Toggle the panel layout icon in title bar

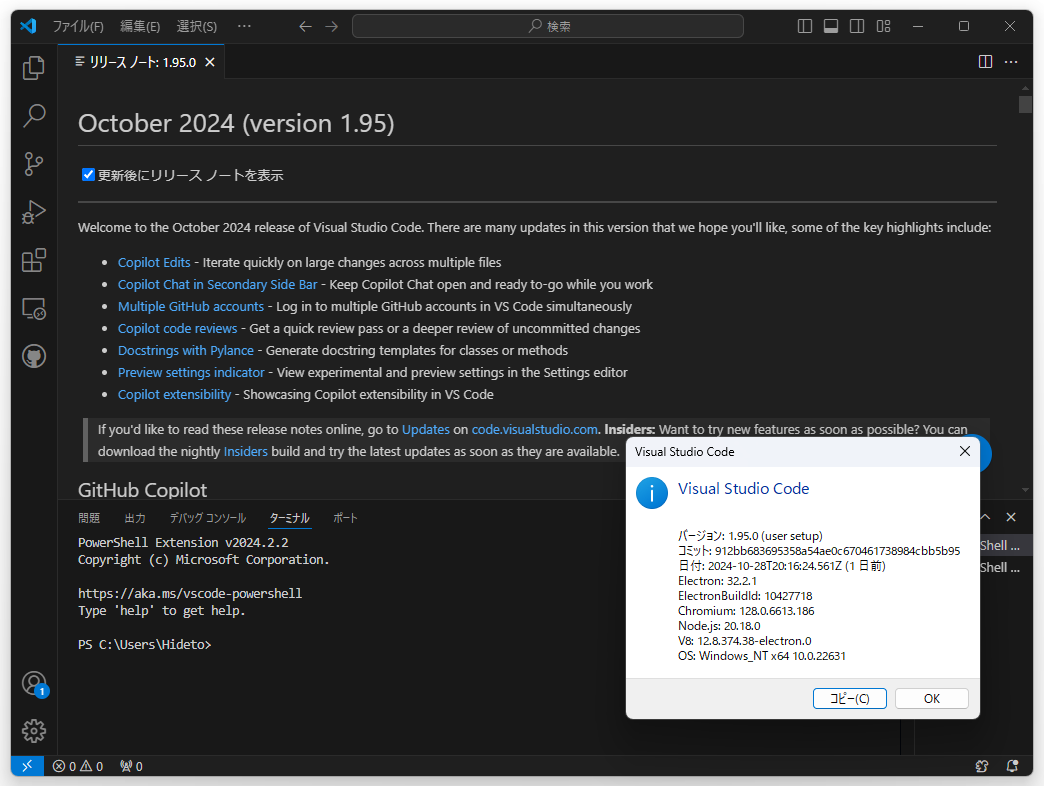(x=830, y=26)
